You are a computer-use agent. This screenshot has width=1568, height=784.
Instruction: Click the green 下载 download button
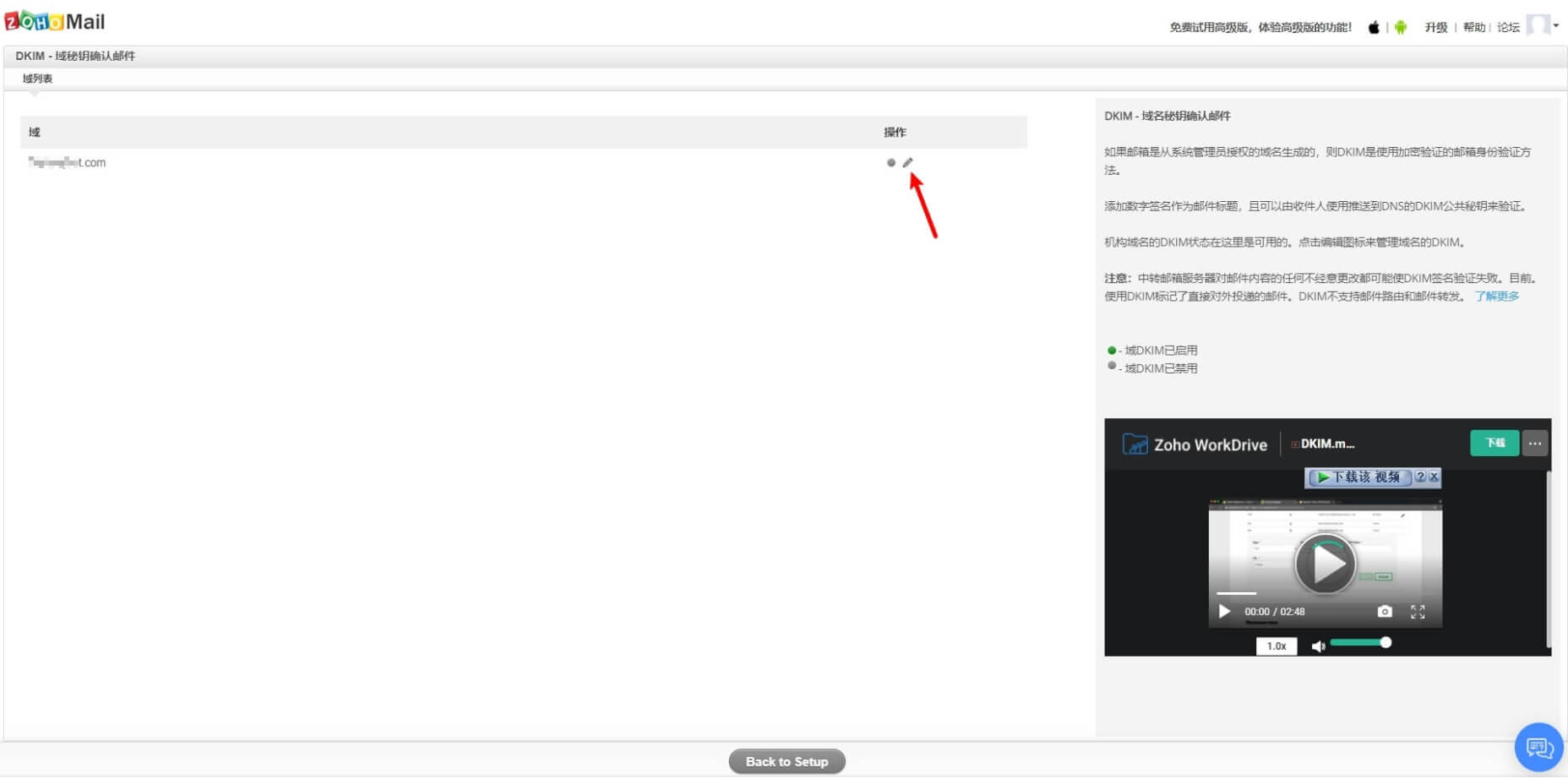coord(1494,444)
